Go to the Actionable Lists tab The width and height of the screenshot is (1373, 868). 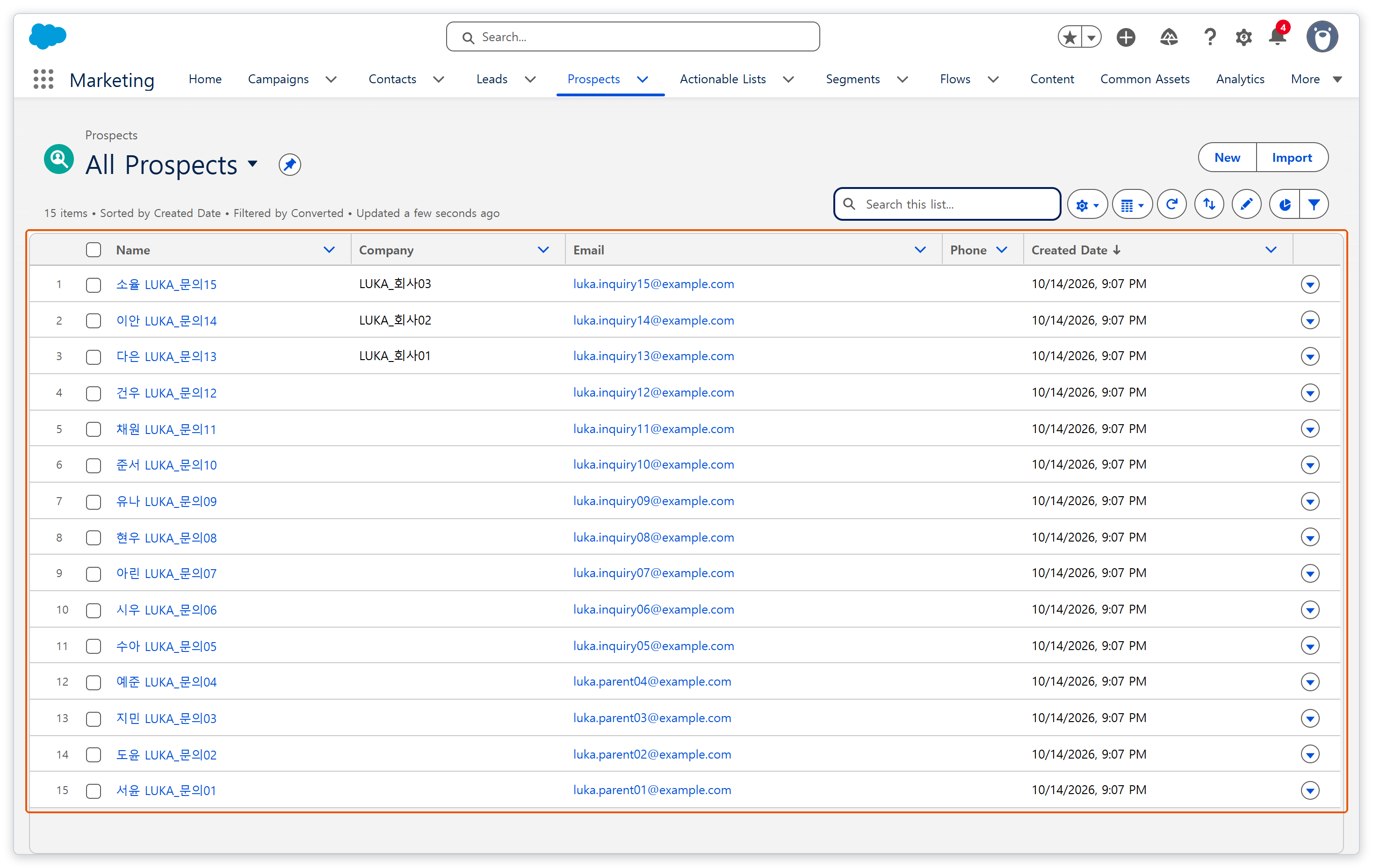pos(723,80)
